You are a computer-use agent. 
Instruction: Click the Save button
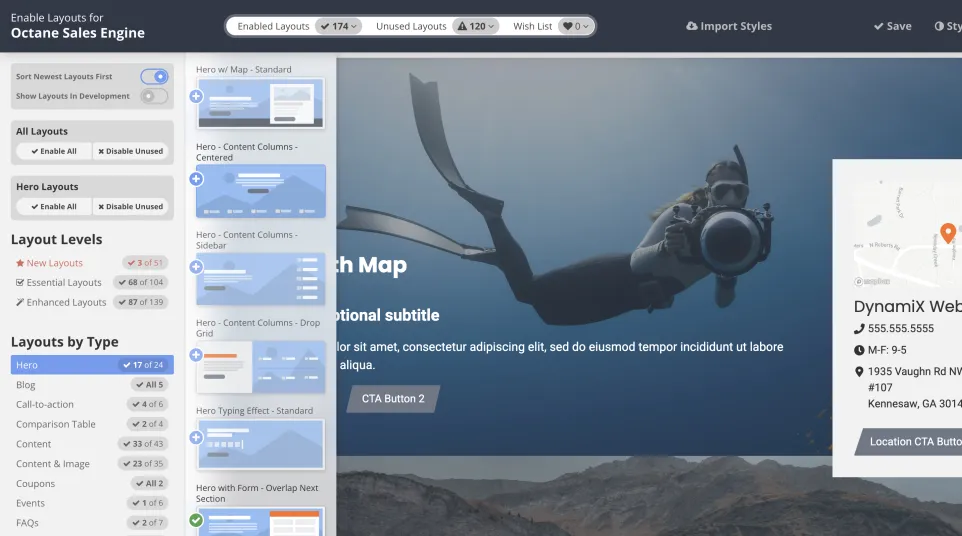[x=893, y=26]
